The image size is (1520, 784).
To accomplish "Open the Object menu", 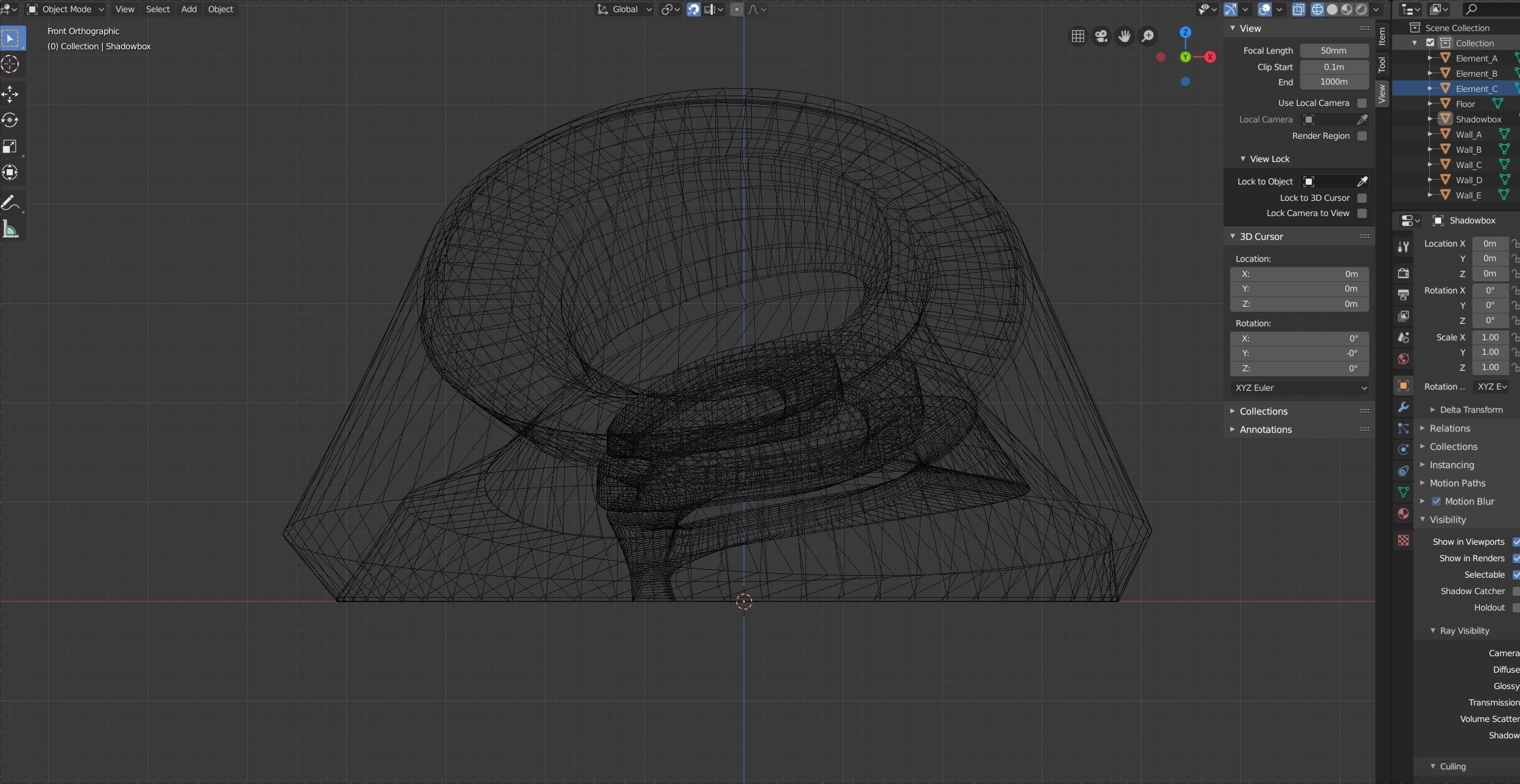I will 220,9.
